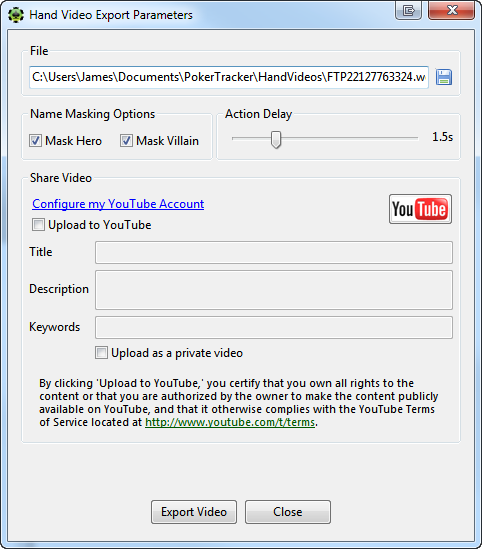Open Configure my YouTube Account link

point(118,204)
